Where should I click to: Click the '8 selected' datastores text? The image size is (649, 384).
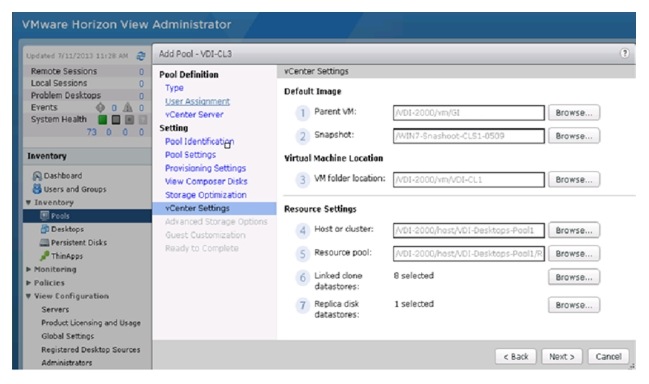[414, 276]
